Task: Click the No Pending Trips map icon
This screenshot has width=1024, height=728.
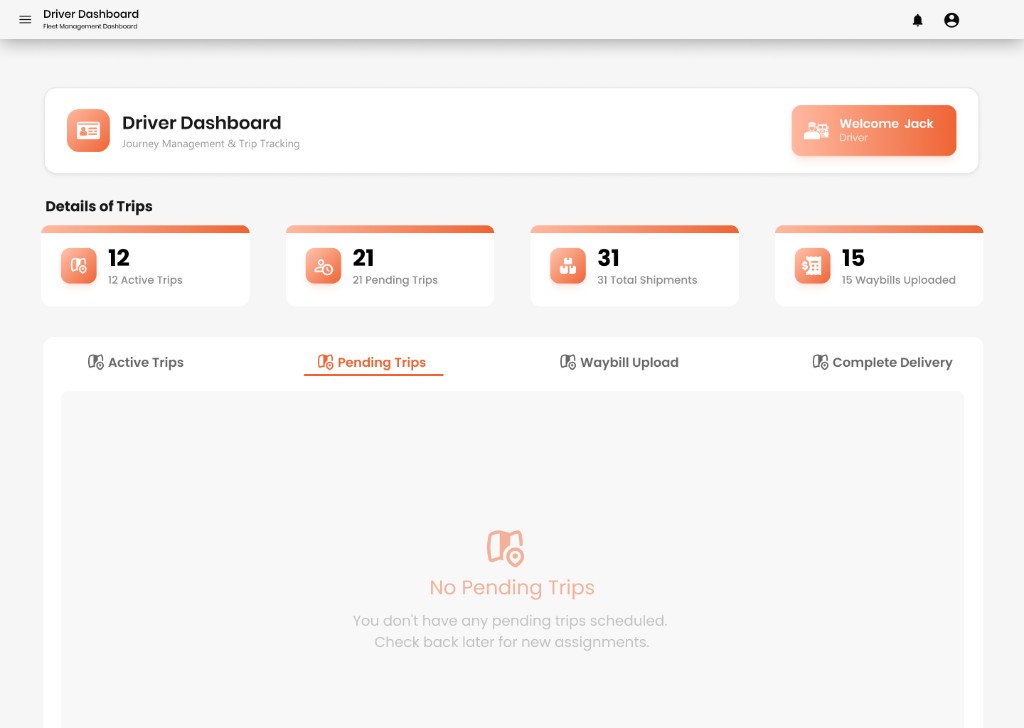Action: pos(505,548)
